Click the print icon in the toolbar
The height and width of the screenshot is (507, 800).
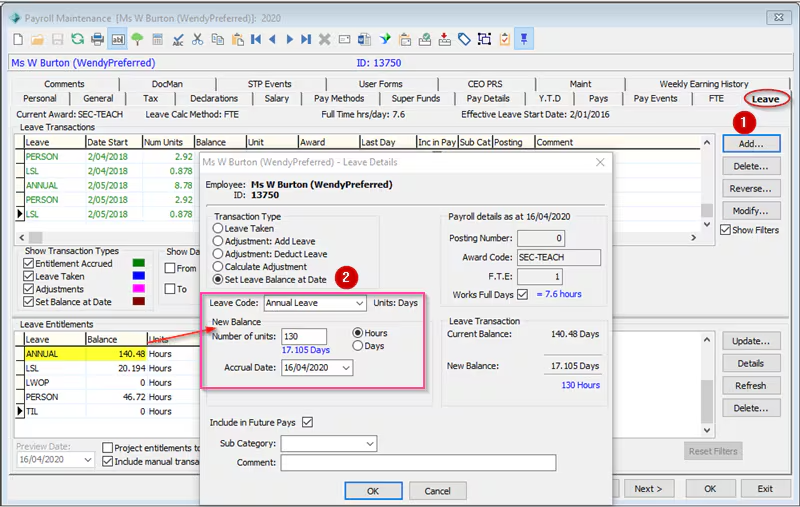[97, 39]
